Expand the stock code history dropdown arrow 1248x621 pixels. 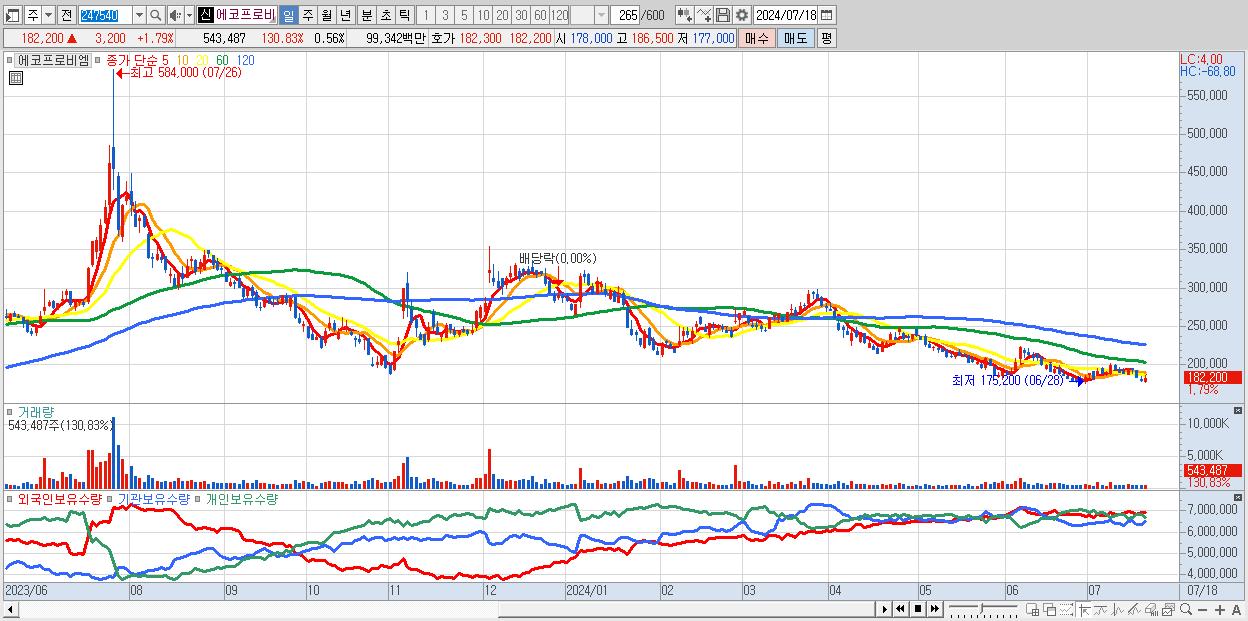click(x=139, y=15)
